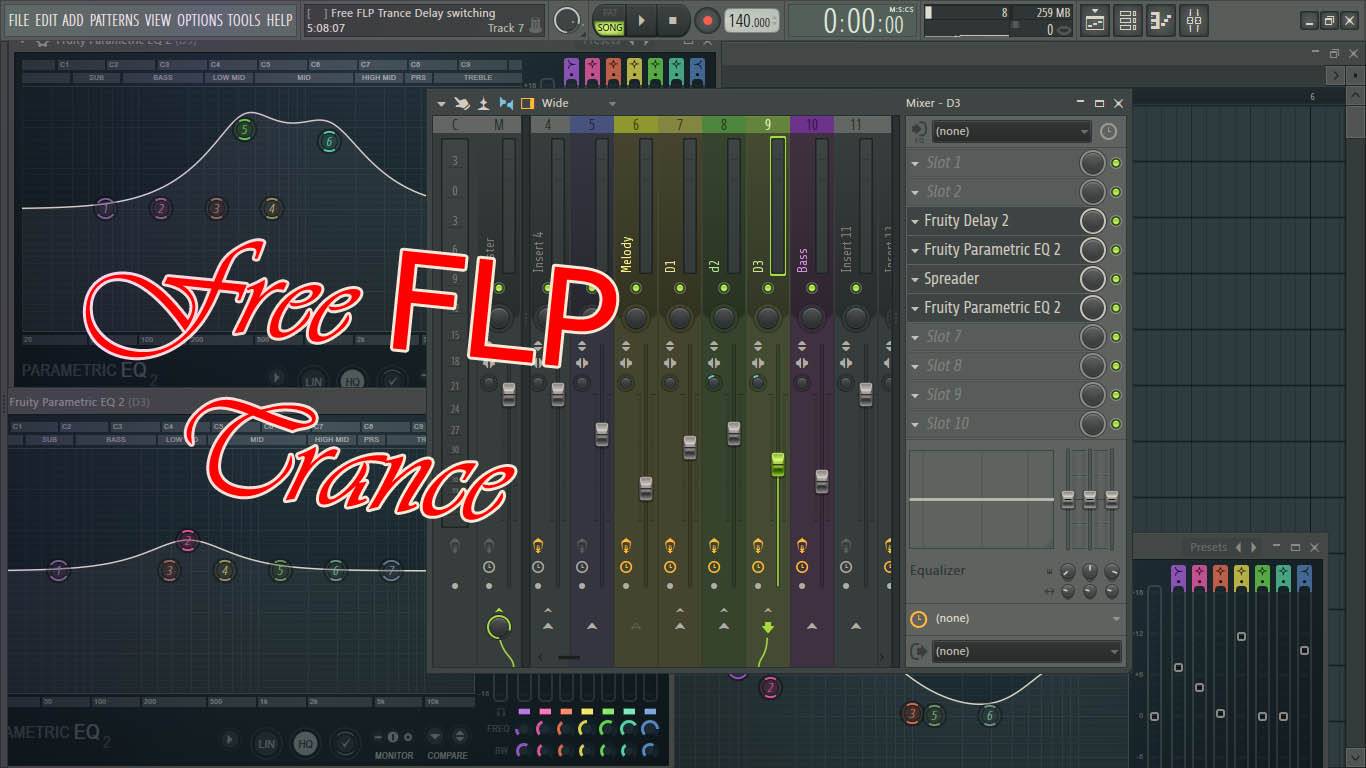
Task: Click the Melody track latency clock icon
Action: [626, 567]
